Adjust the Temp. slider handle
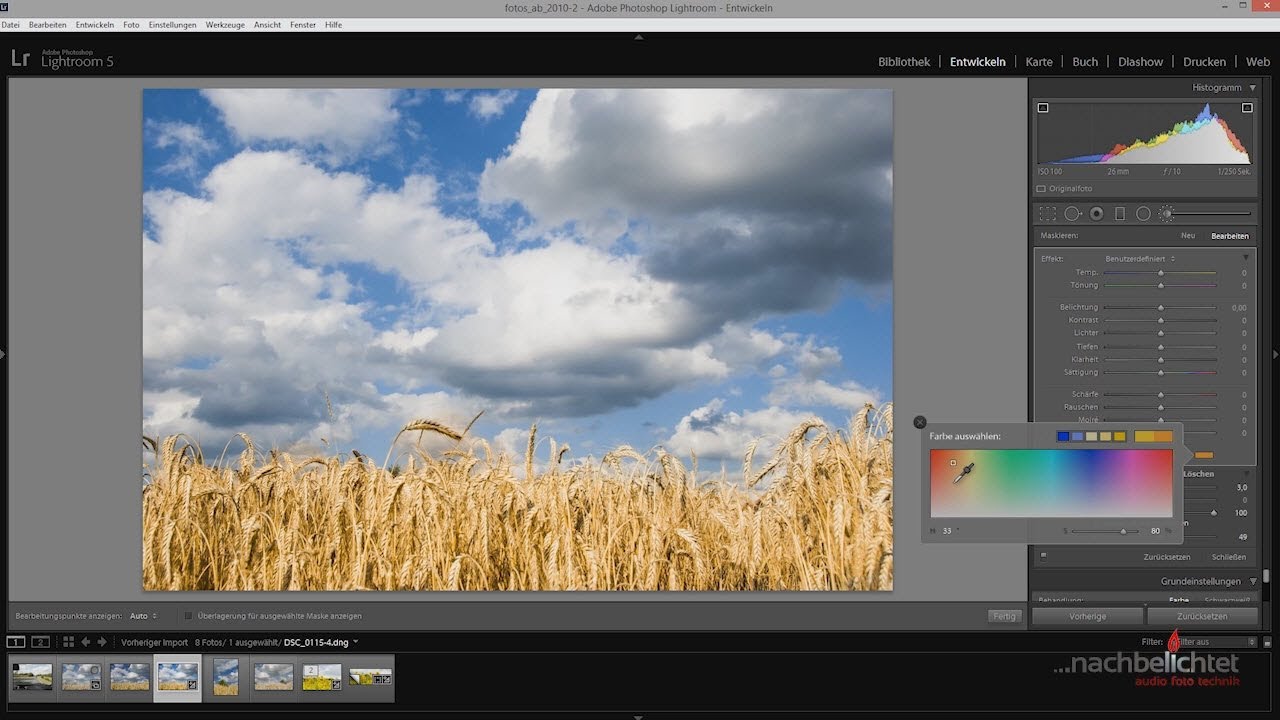Viewport: 1280px width, 720px height. pyautogui.click(x=1161, y=272)
